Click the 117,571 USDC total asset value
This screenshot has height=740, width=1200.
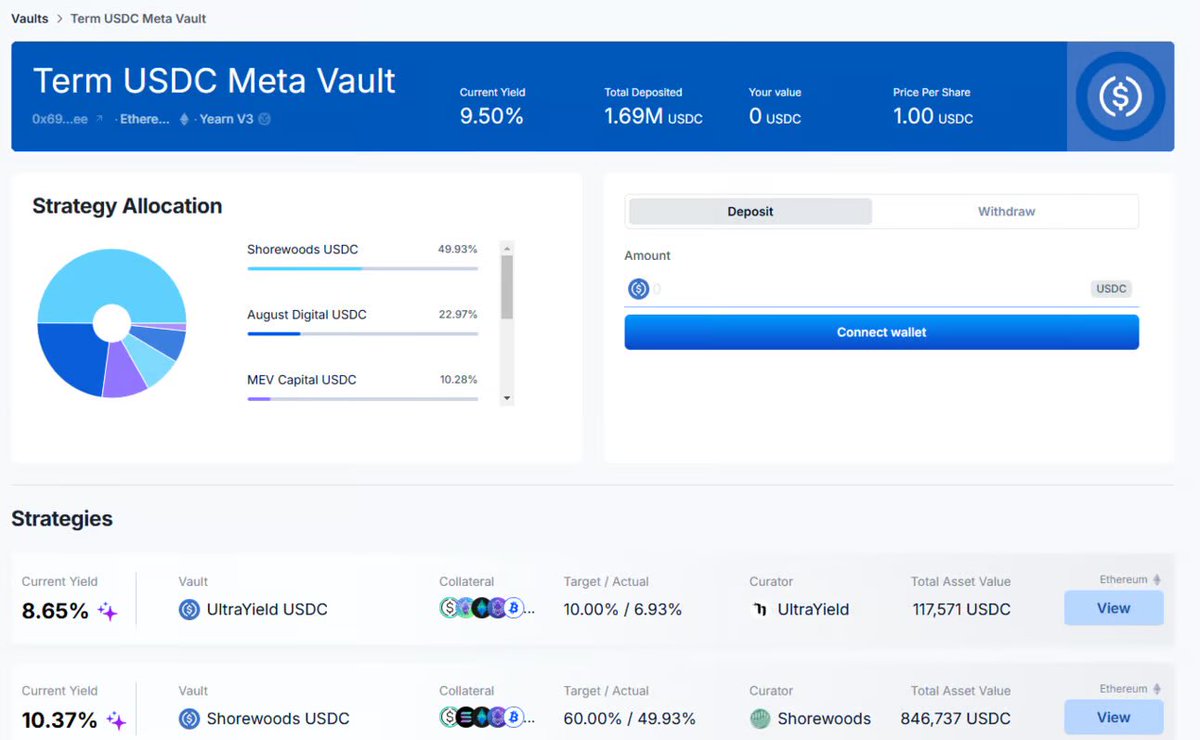962,609
